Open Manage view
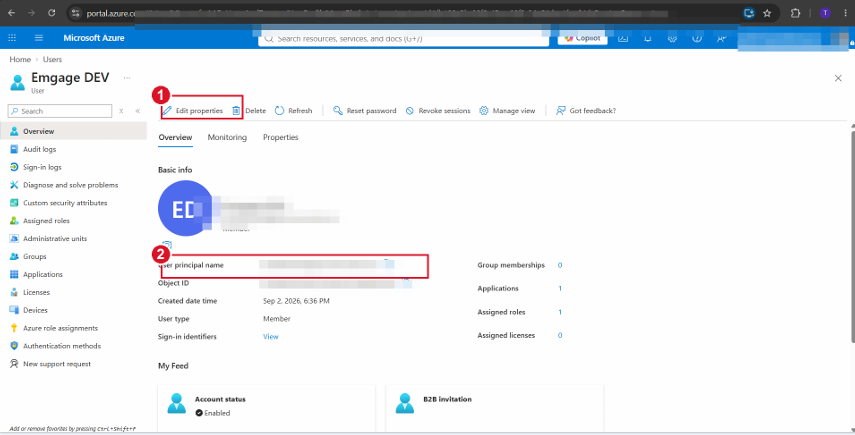This screenshot has height=435, width=855. coord(507,111)
